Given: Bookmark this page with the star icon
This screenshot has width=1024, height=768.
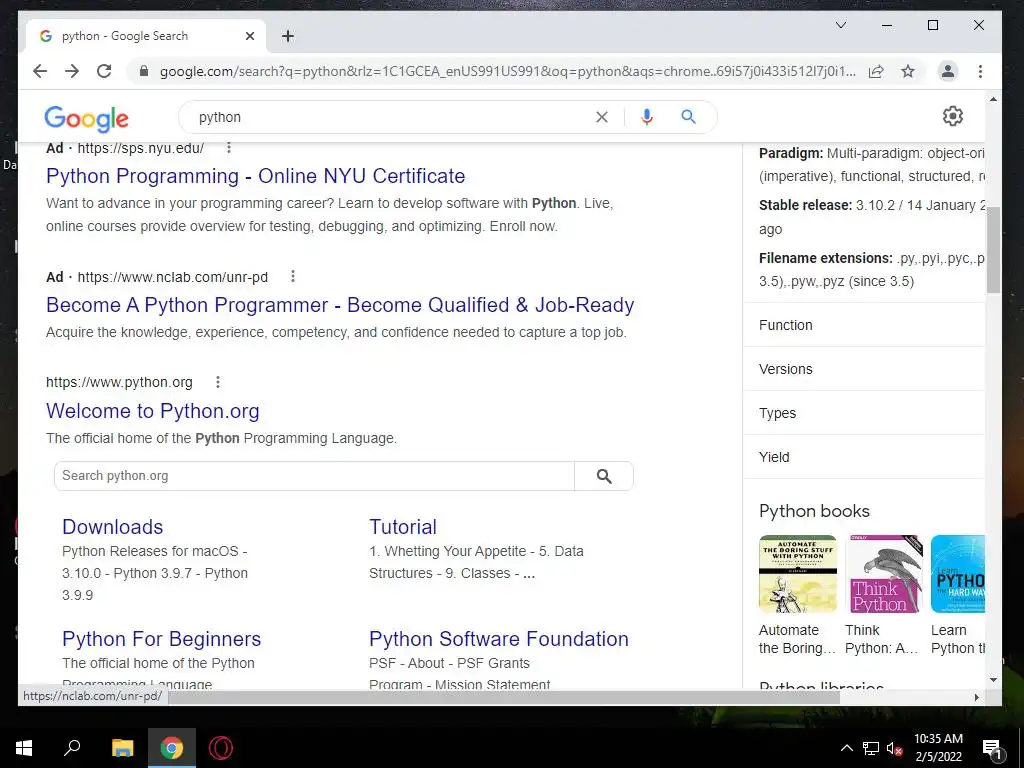Looking at the screenshot, I should [x=908, y=71].
